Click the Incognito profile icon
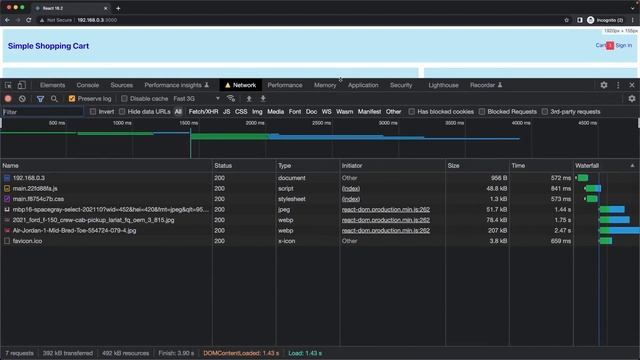Image resolution: width=640 pixels, height=360 pixels. [591, 20]
